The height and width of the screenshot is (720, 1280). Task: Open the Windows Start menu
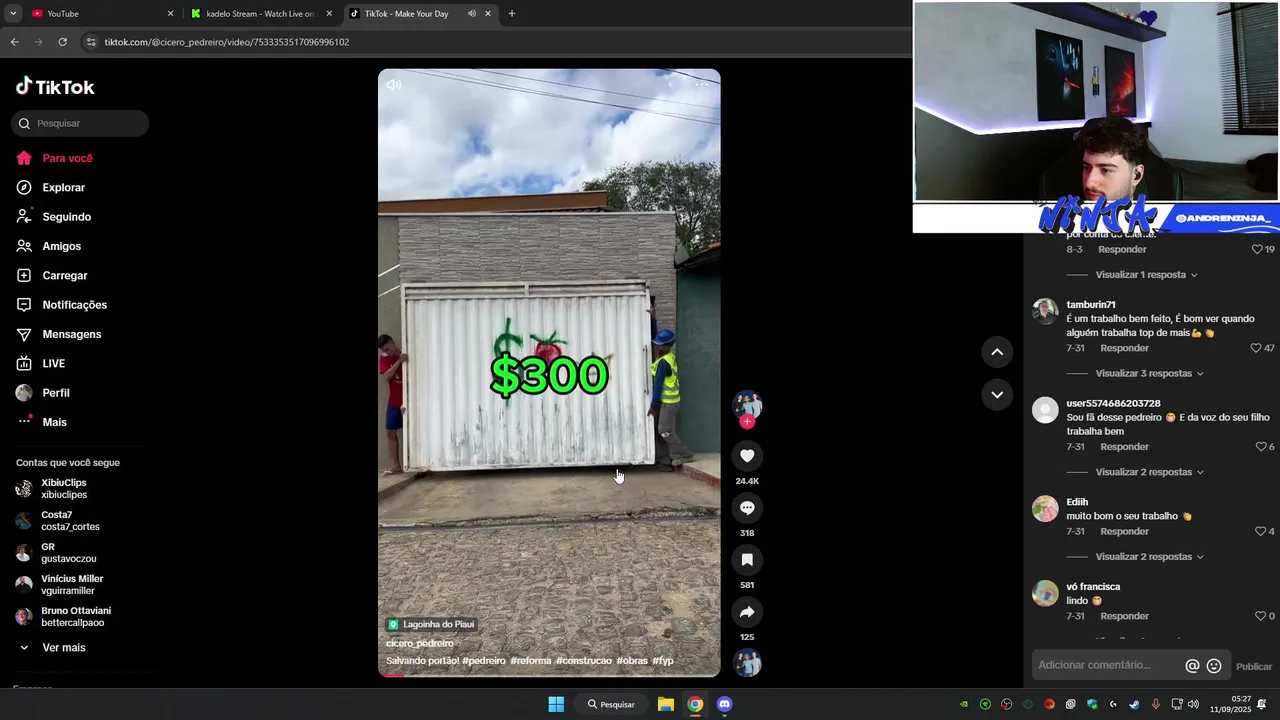556,704
